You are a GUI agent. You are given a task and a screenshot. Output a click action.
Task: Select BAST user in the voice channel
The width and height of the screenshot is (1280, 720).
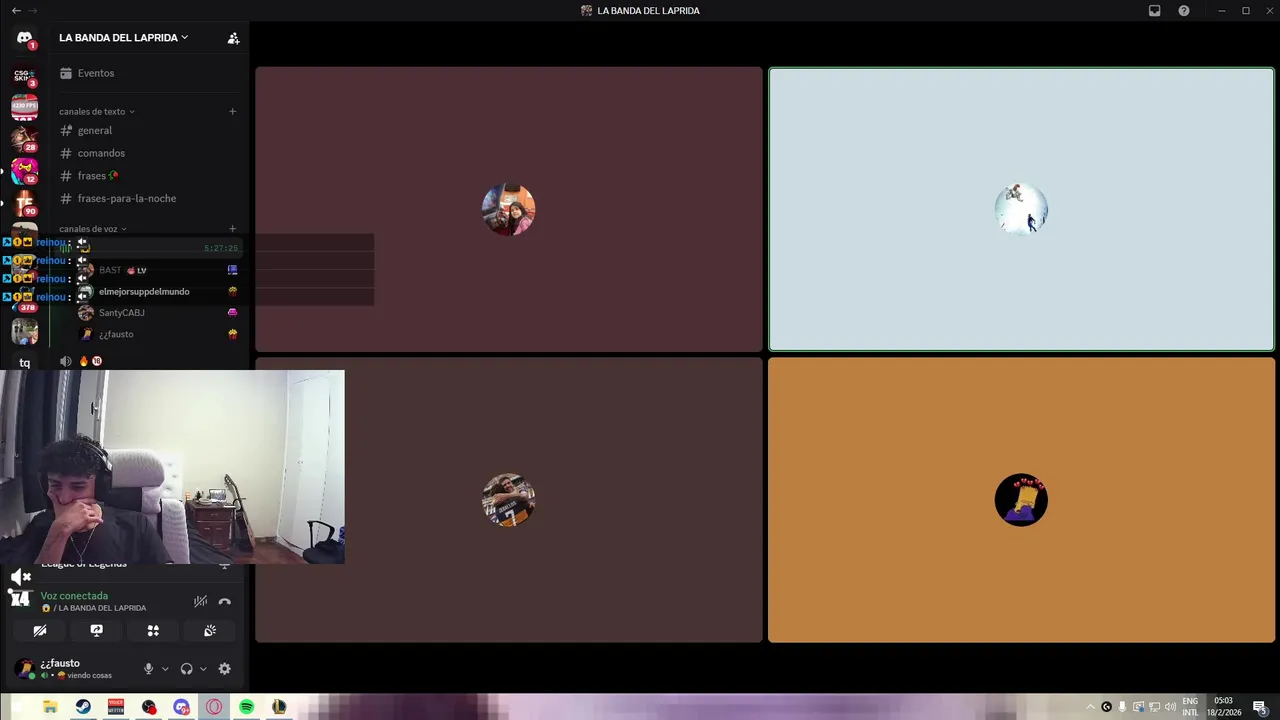click(158, 270)
